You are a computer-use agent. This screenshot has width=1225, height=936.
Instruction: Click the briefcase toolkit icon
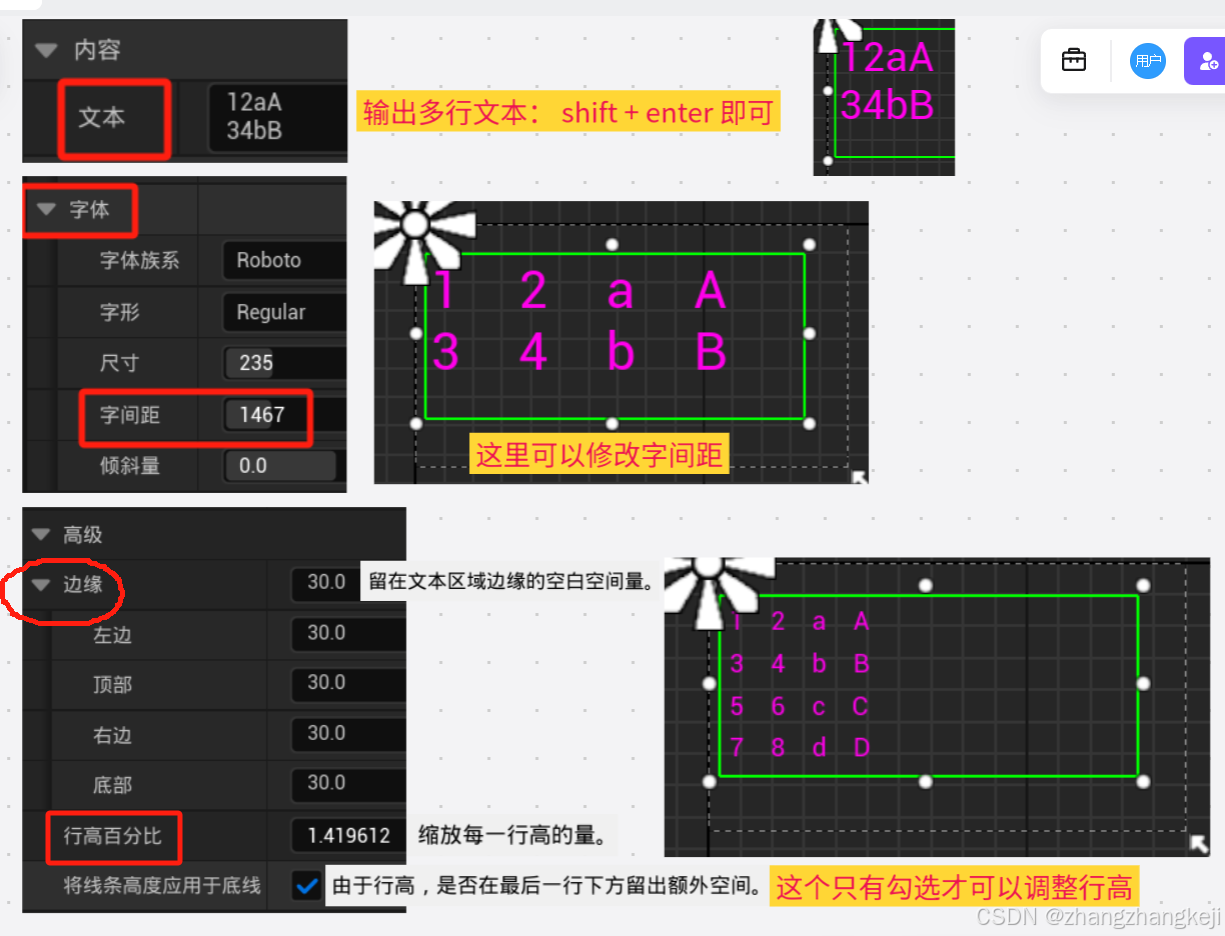tap(1074, 60)
